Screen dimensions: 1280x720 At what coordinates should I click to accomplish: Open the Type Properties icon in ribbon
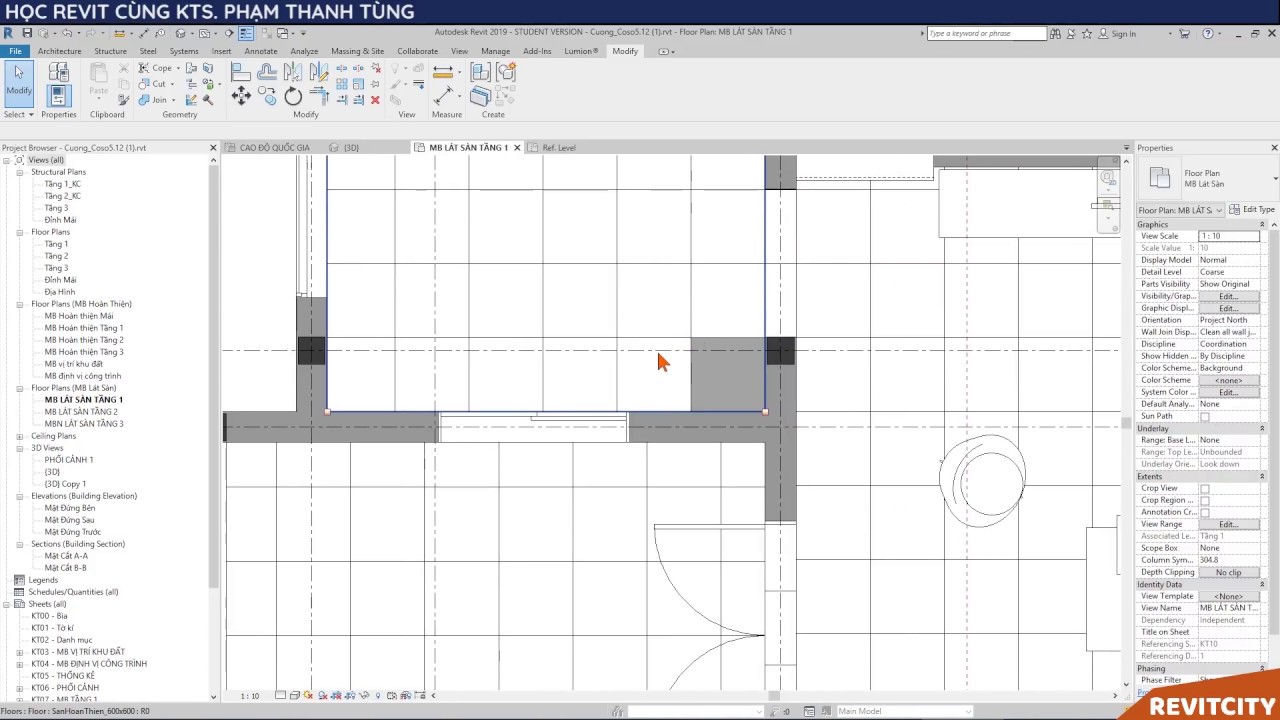coord(59,72)
